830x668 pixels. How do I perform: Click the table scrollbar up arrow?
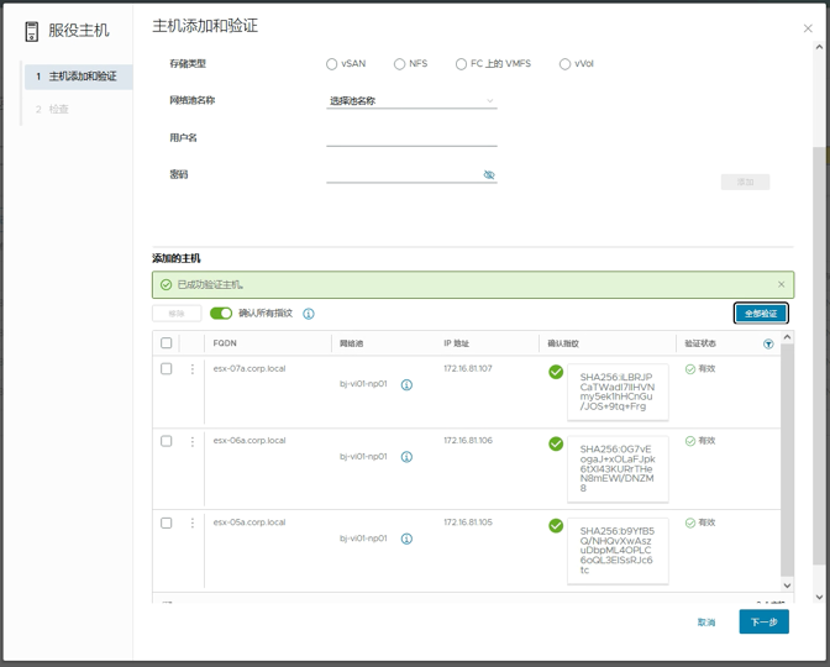click(787, 337)
